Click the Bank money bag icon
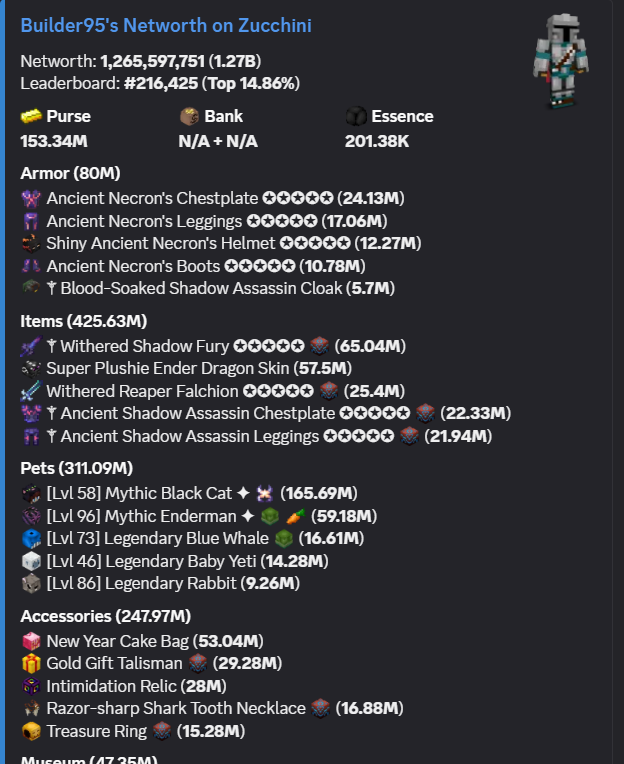This screenshot has height=764, width=624. point(189,116)
